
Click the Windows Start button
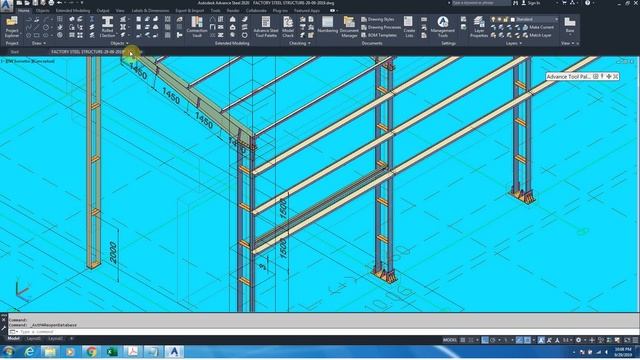click(9, 351)
